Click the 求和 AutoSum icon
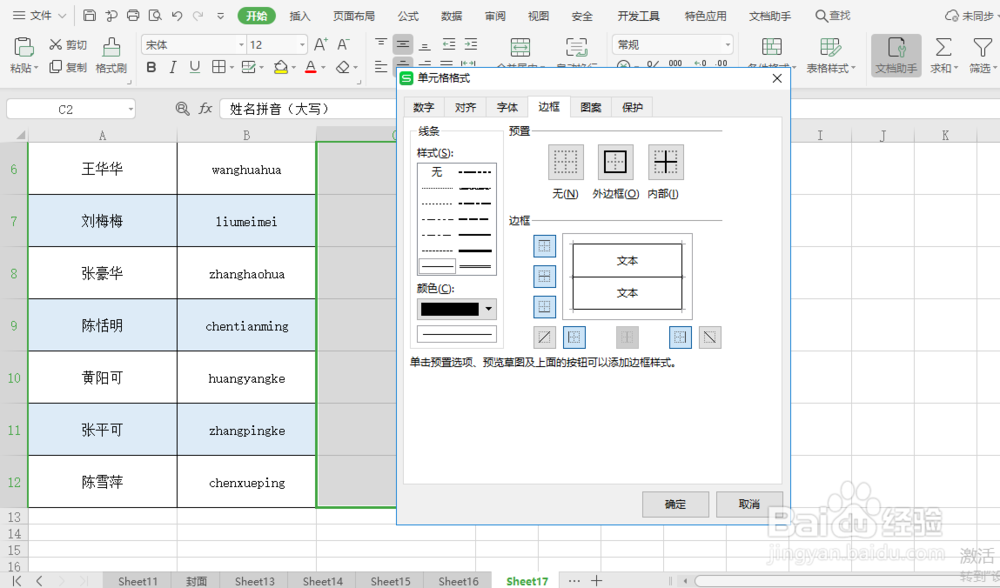Screen dimensions: 1000x588 944,48
